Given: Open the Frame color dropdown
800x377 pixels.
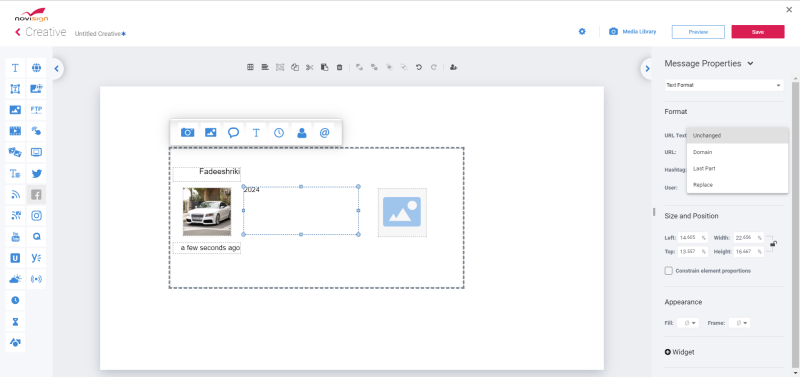Looking at the screenshot, I should pos(739,323).
